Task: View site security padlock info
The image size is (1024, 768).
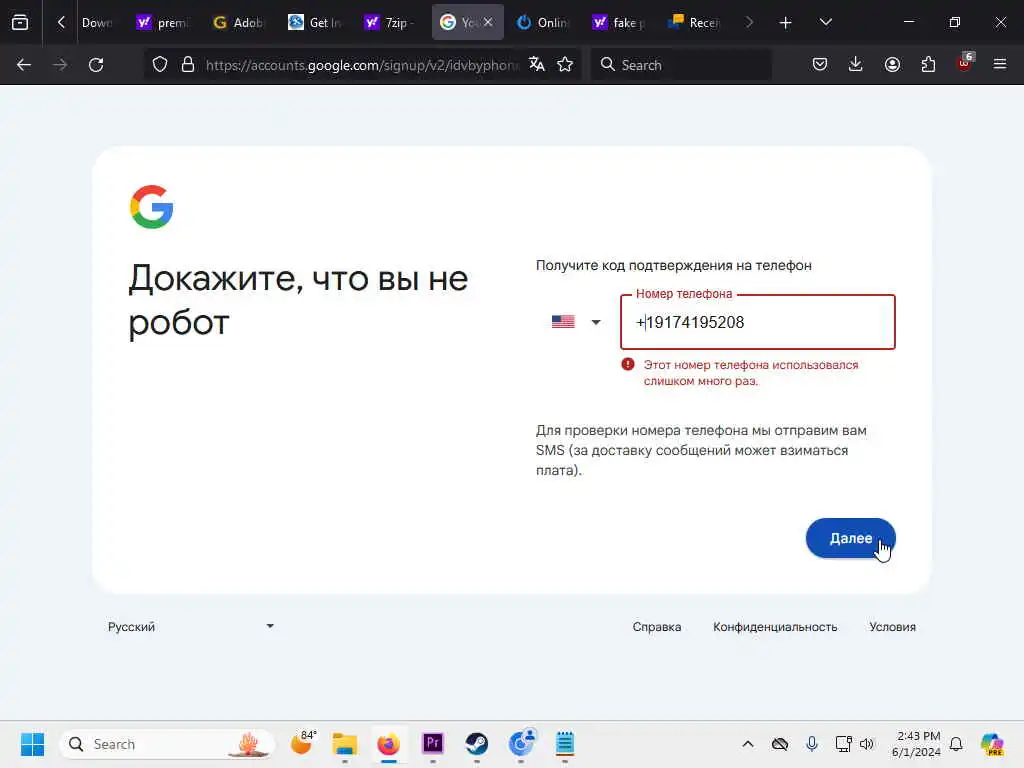Action: (188, 65)
